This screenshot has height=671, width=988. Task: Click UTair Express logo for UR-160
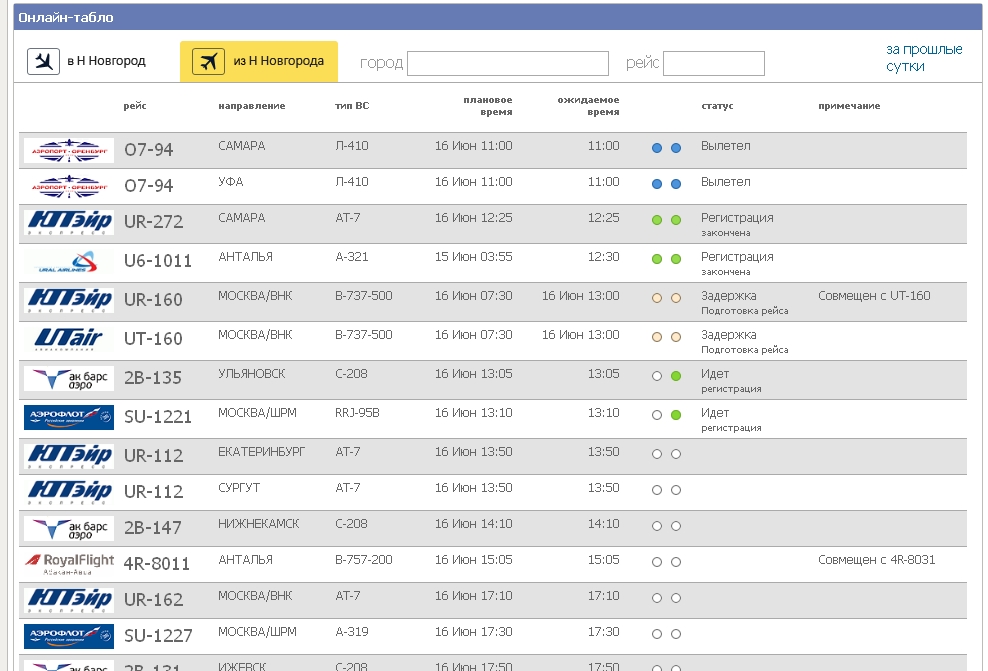pos(69,301)
